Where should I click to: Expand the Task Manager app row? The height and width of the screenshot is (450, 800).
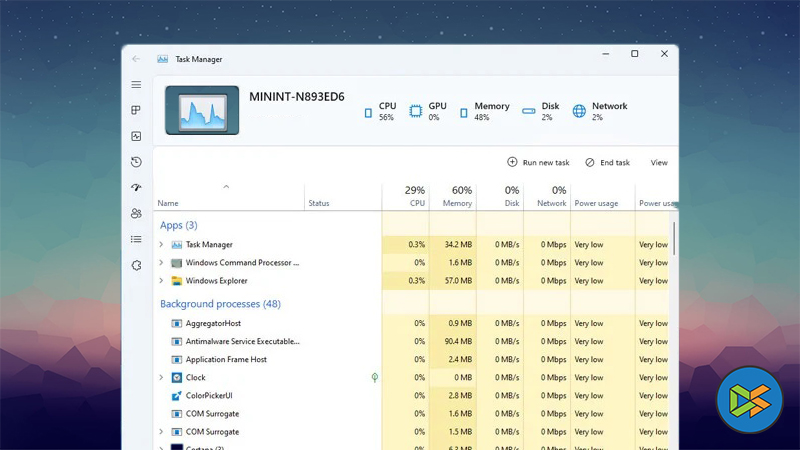click(161, 245)
